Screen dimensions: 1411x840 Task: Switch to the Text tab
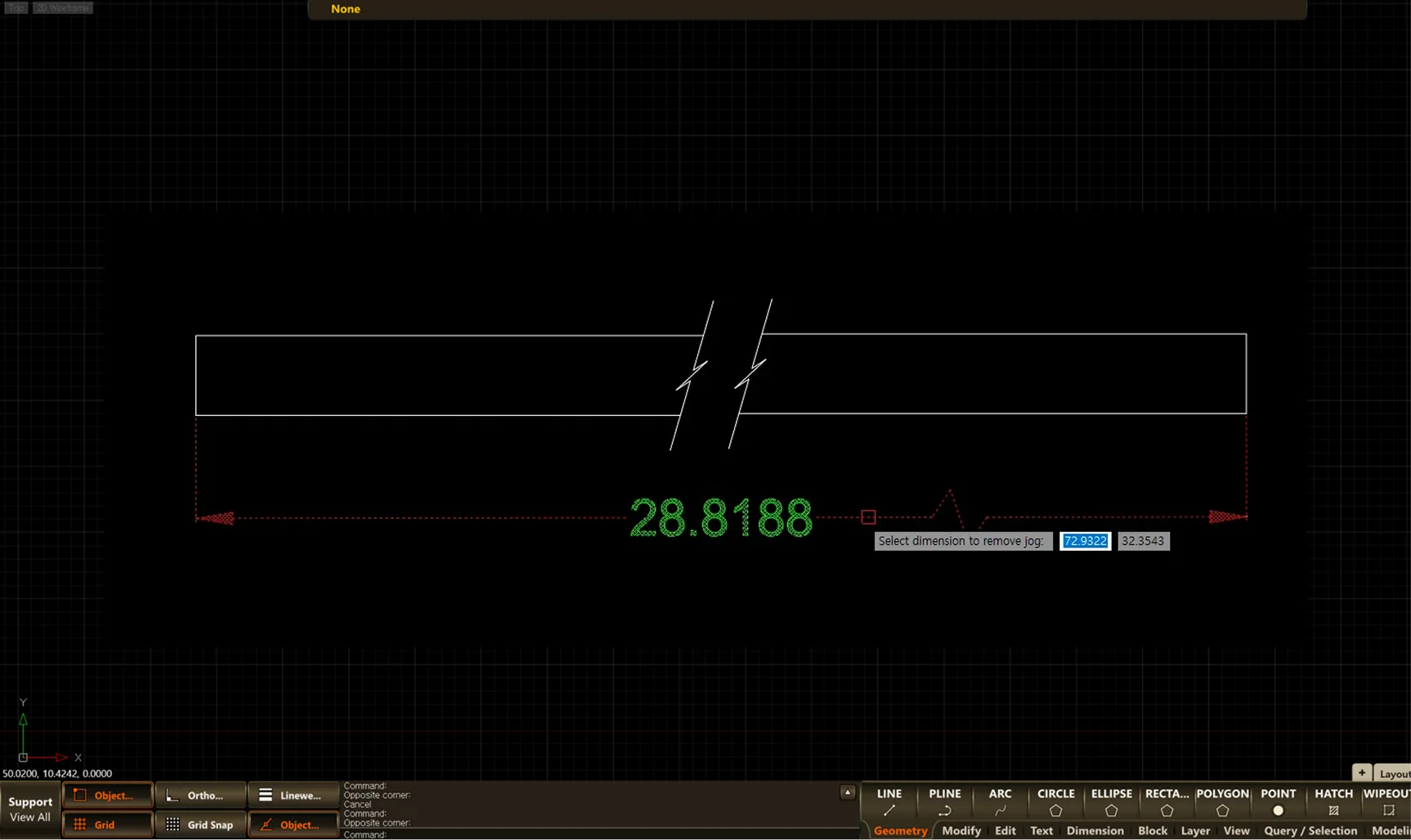(1041, 830)
